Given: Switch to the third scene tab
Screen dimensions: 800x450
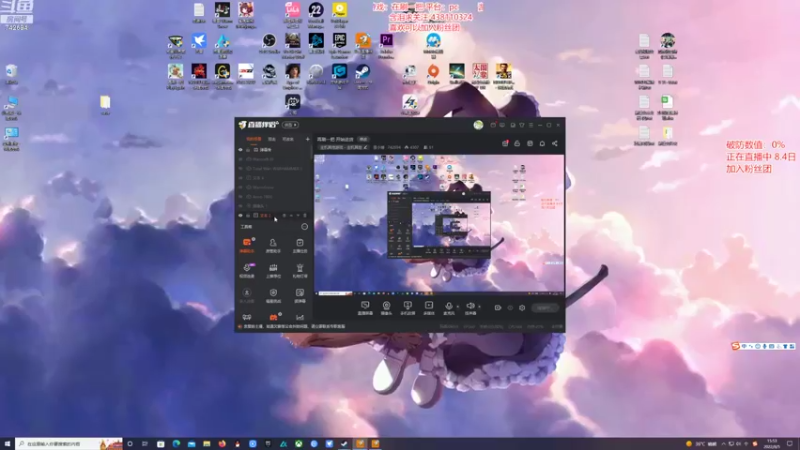Looking at the screenshot, I should (x=288, y=139).
